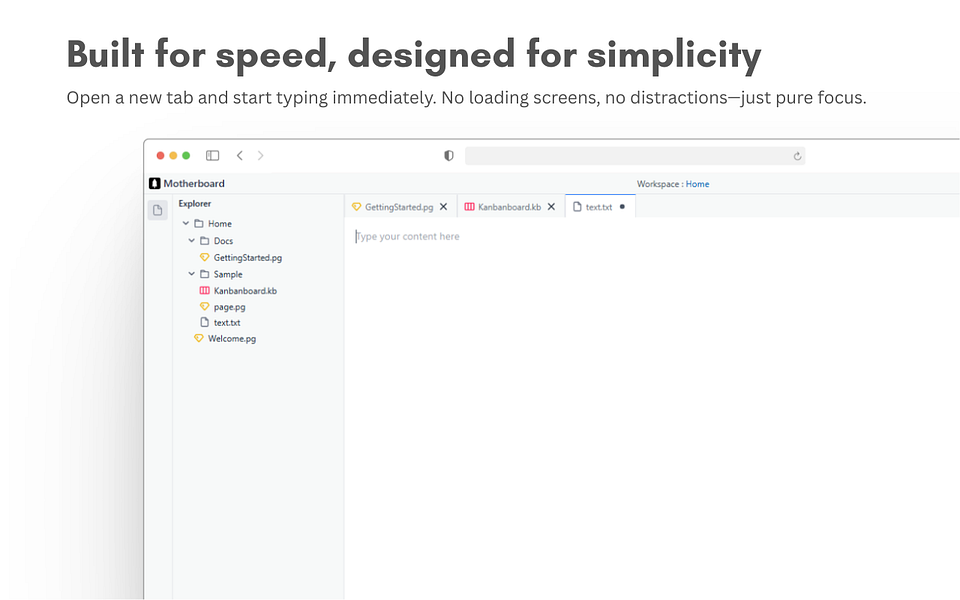Collapse the Docs folder chevron
The image size is (960, 600).
pyautogui.click(x=192, y=241)
